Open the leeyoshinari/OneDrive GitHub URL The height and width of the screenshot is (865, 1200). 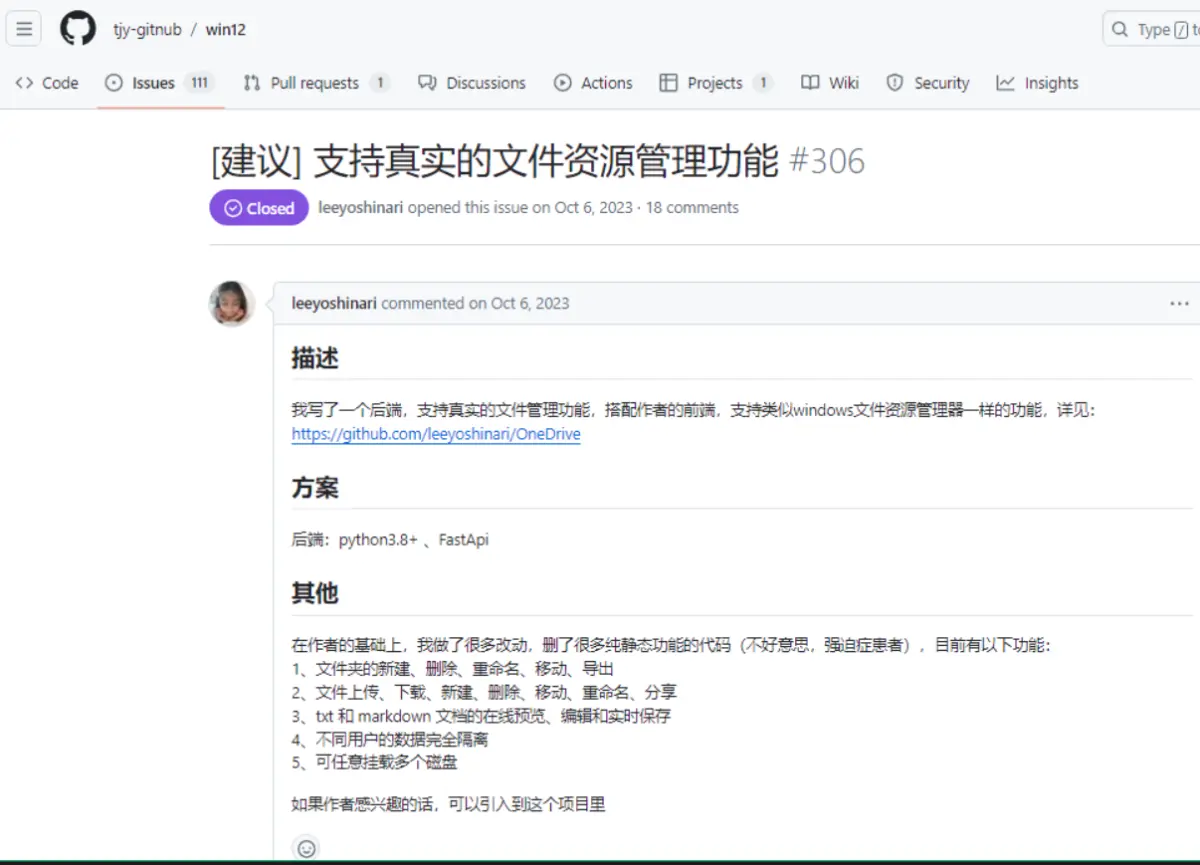coord(436,434)
